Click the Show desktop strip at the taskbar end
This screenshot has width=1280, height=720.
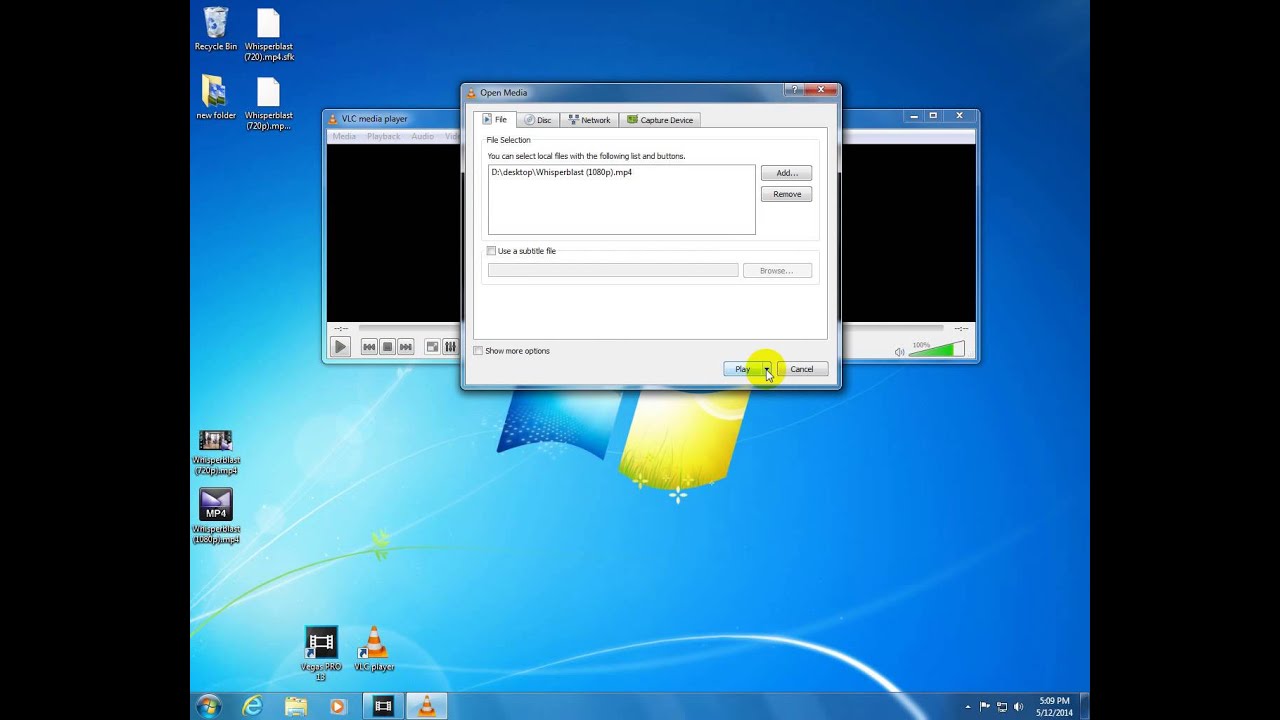[x=1084, y=706]
